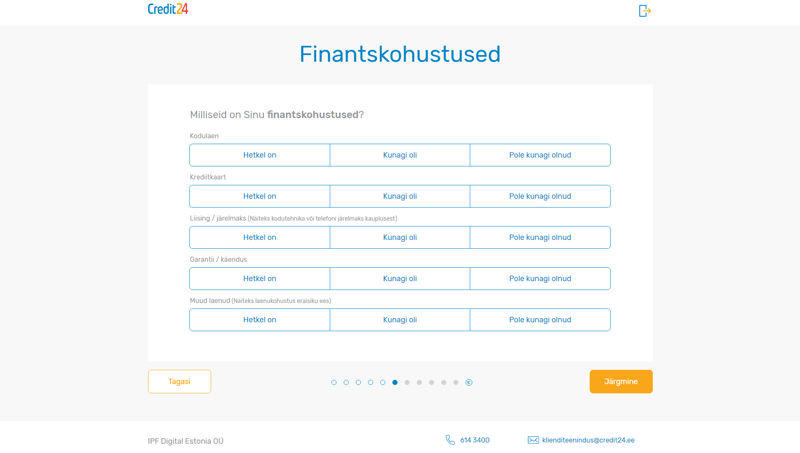Click 'IPF Digital Estonia OÜ' footer text
This screenshot has height=453, width=800.
click(x=186, y=441)
